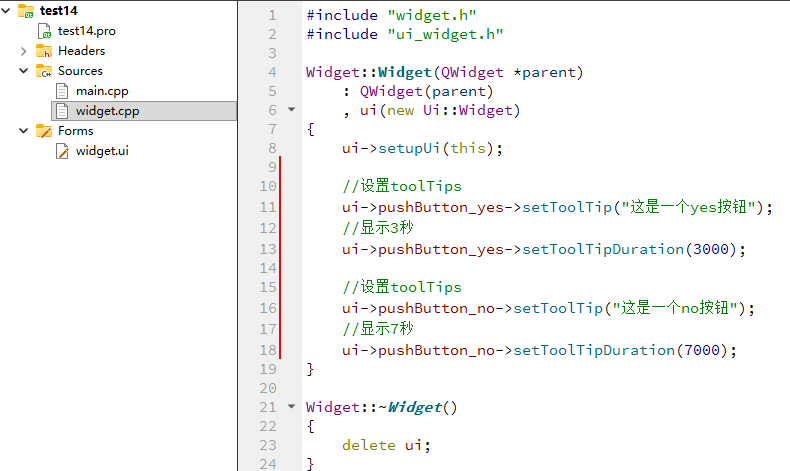Click the Headers folder icon
This screenshot has width=790, height=471.
(44, 51)
